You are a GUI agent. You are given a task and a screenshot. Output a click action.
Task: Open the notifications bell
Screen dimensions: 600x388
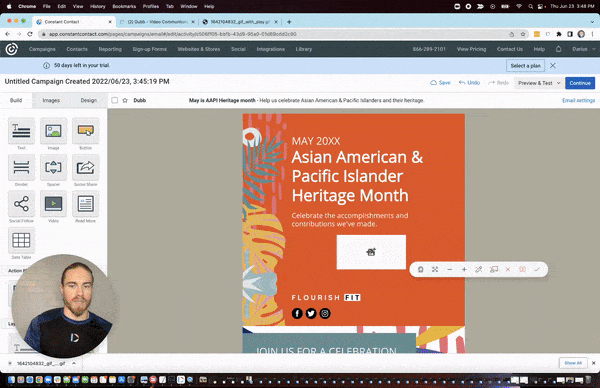[x=558, y=49]
